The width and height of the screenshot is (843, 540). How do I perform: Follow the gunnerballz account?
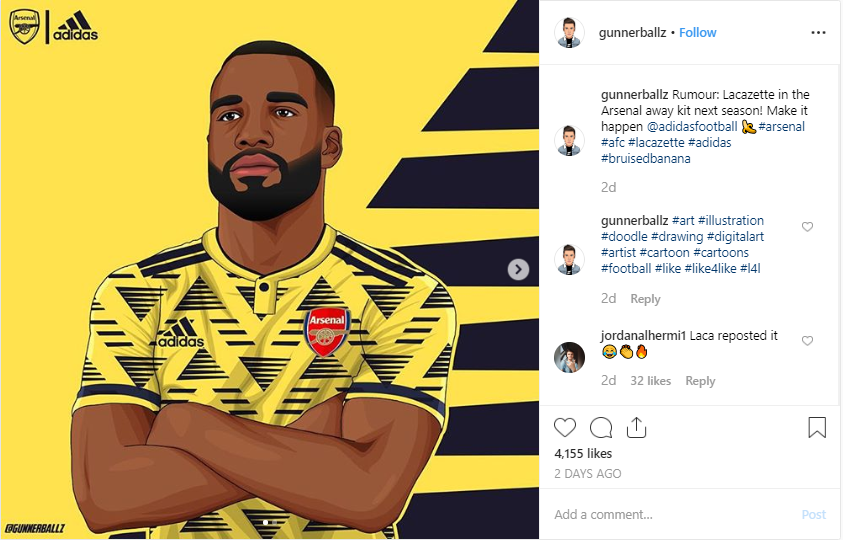[x=698, y=32]
